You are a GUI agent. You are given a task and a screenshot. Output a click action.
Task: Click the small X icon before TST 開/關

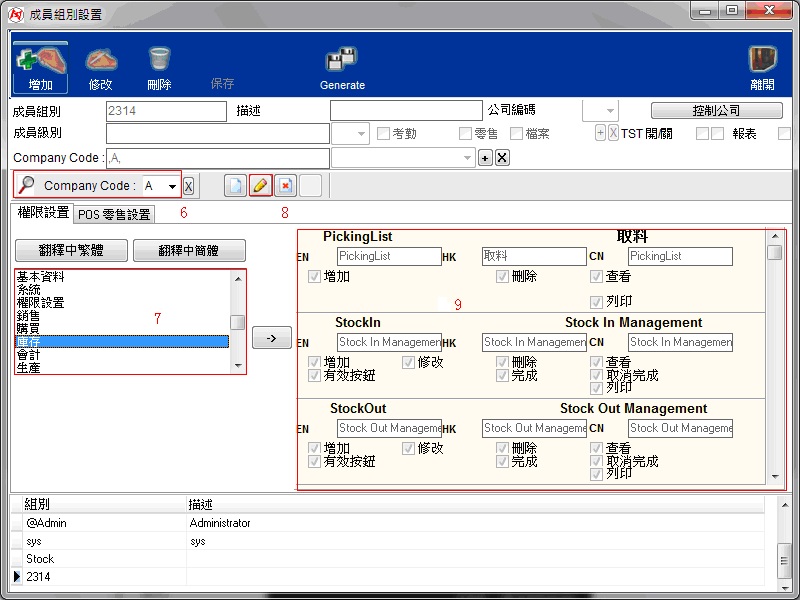click(613, 133)
